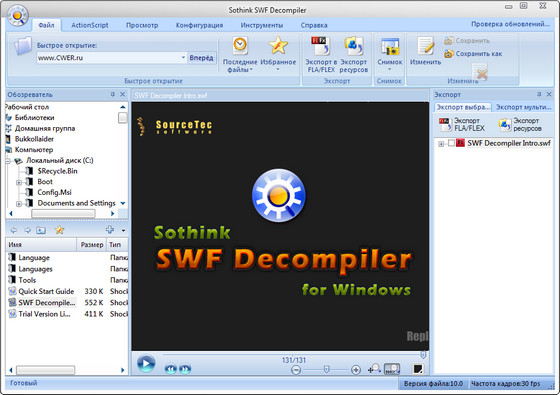Click the Изменить edit icon
560x395 pixels.
425,46
